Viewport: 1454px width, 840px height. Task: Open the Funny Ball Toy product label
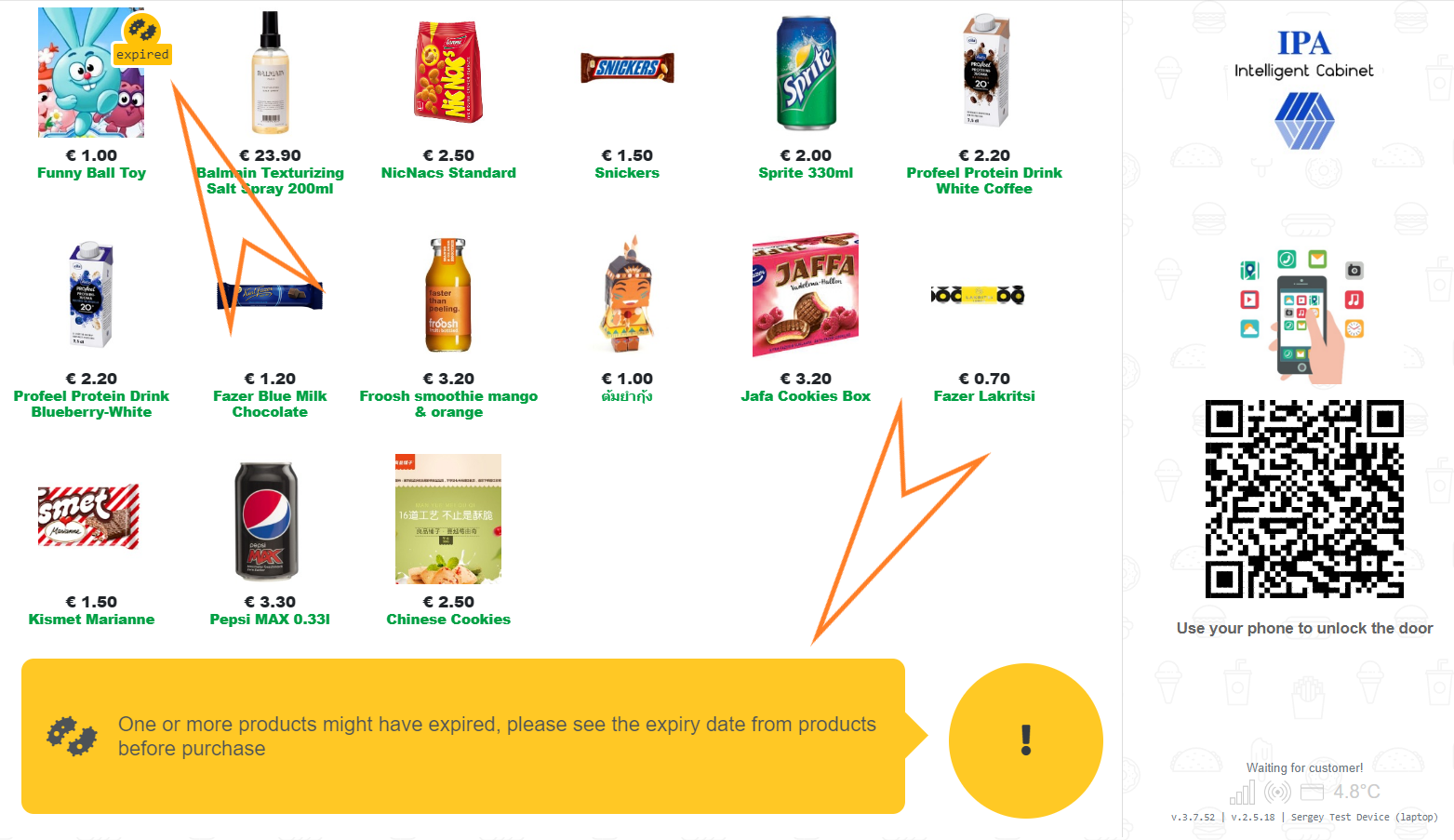pos(91,172)
